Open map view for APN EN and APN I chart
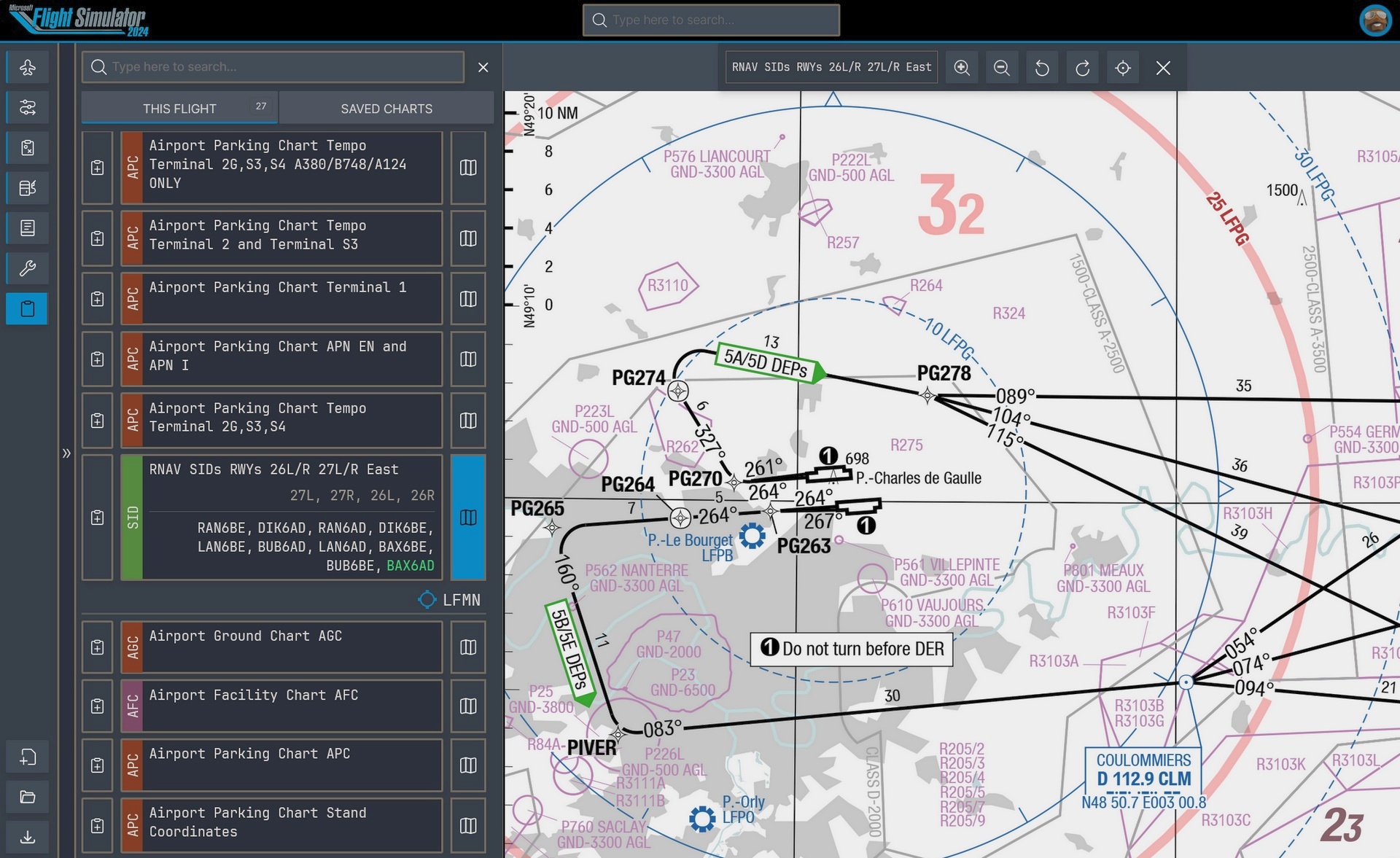The width and height of the screenshot is (1400, 858). tap(468, 359)
